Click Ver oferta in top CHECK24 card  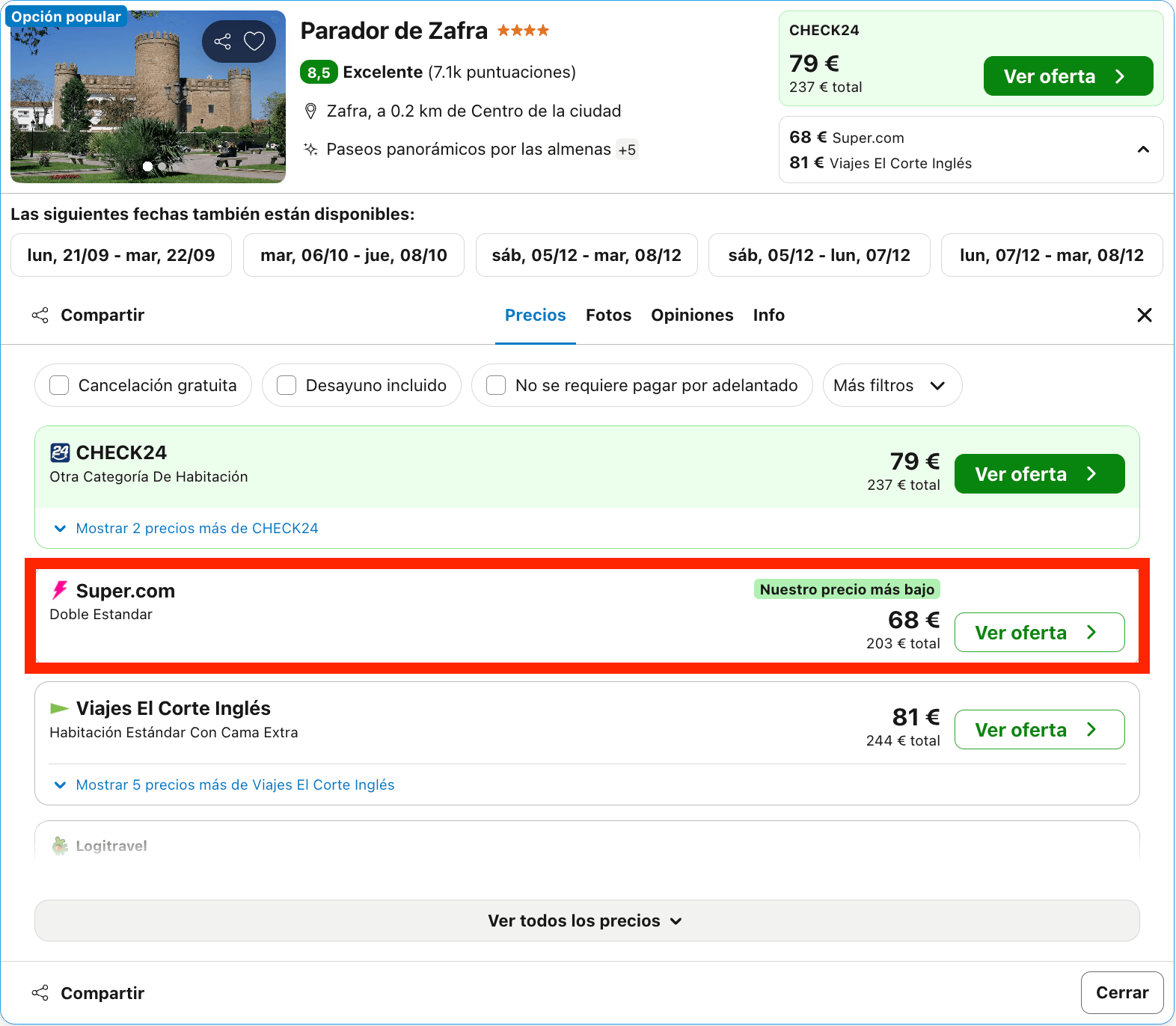point(1068,76)
